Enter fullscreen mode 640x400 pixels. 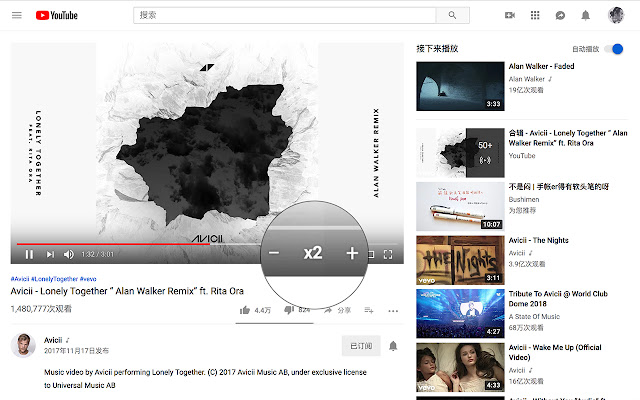(x=388, y=255)
